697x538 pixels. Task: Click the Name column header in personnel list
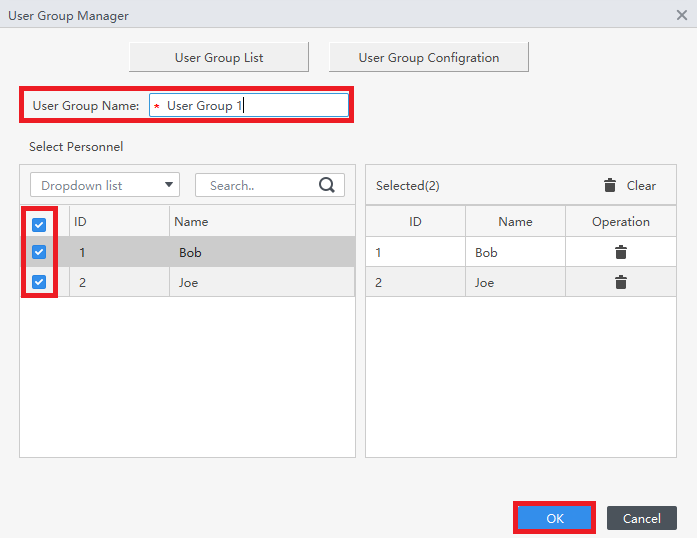click(x=191, y=221)
